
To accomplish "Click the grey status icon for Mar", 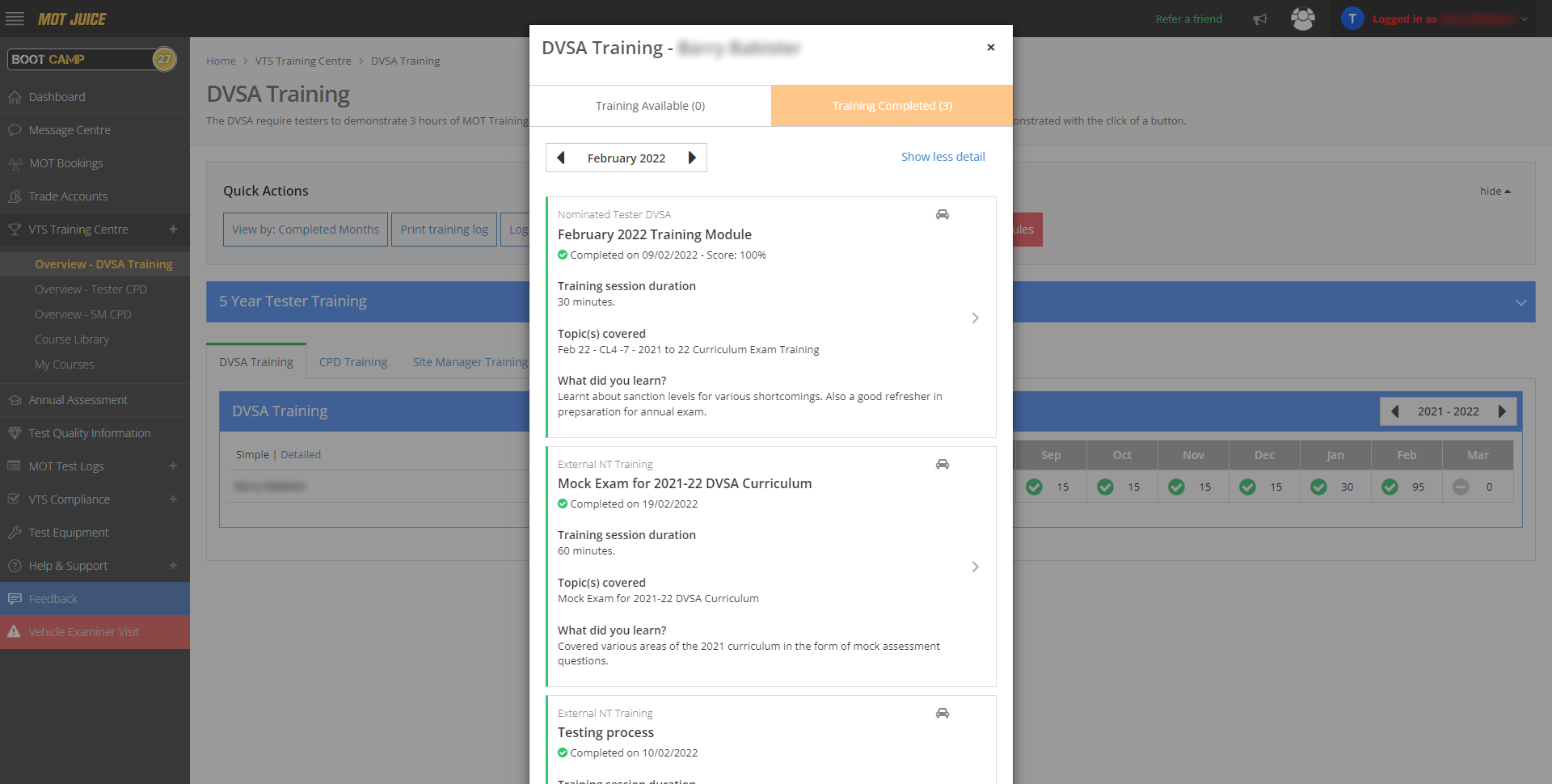I will click(1460, 487).
